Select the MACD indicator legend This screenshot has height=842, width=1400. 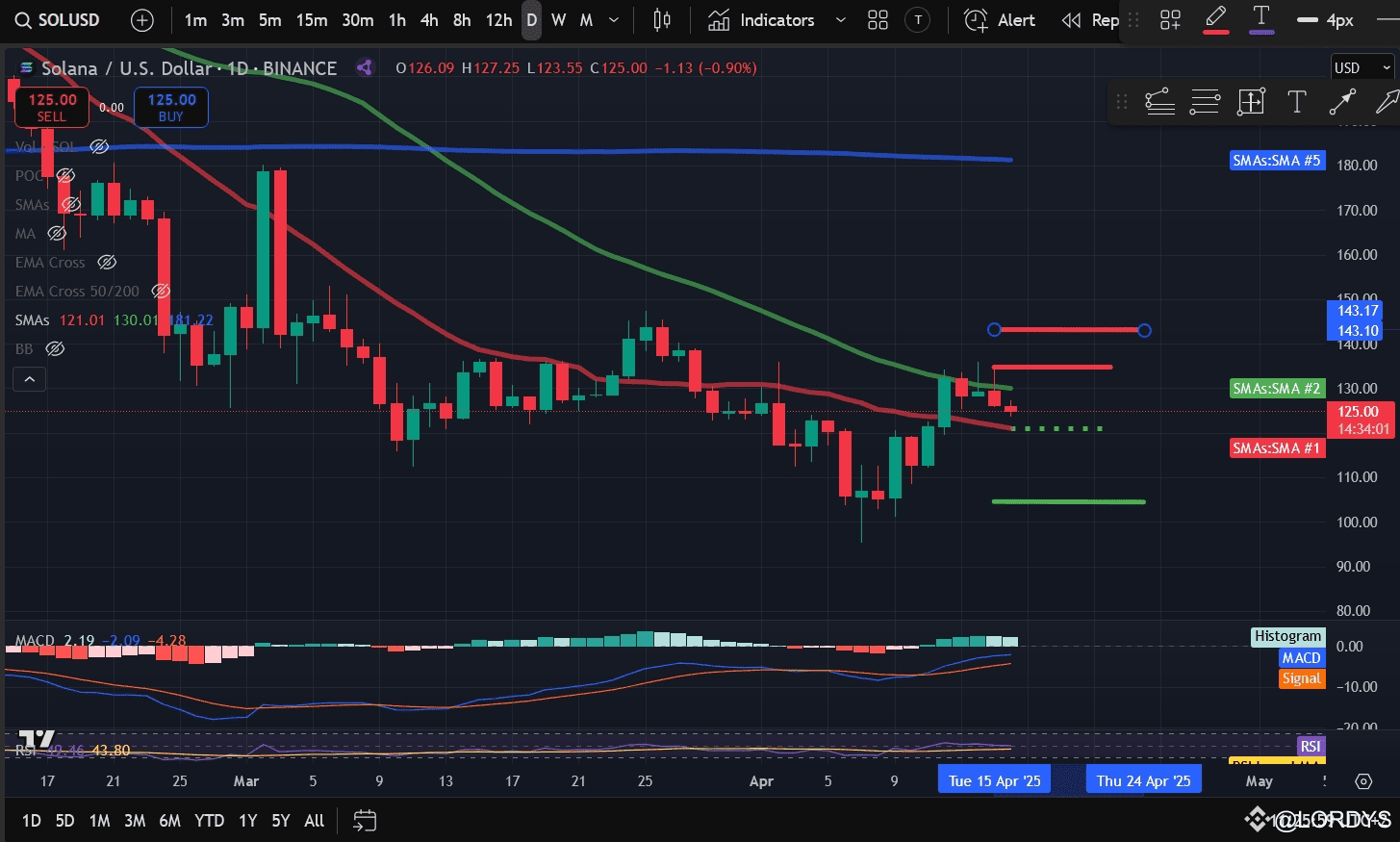click(101, 640)
